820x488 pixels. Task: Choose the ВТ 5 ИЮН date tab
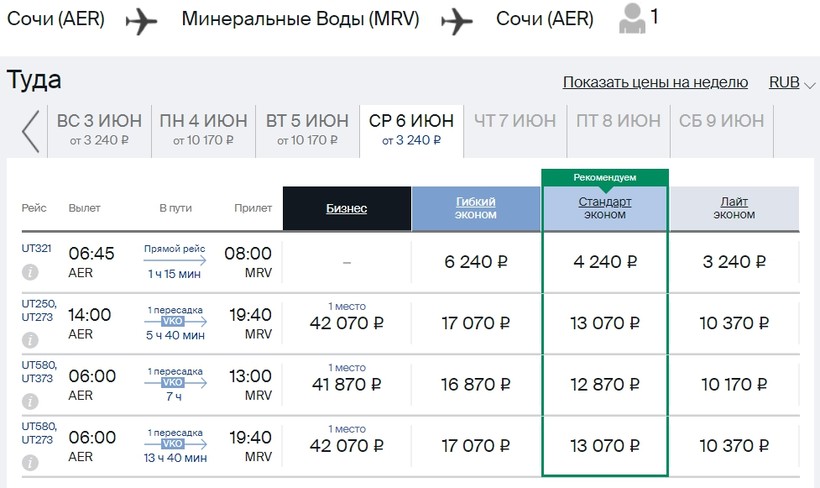pyautogui.click(x=308, y=129)
